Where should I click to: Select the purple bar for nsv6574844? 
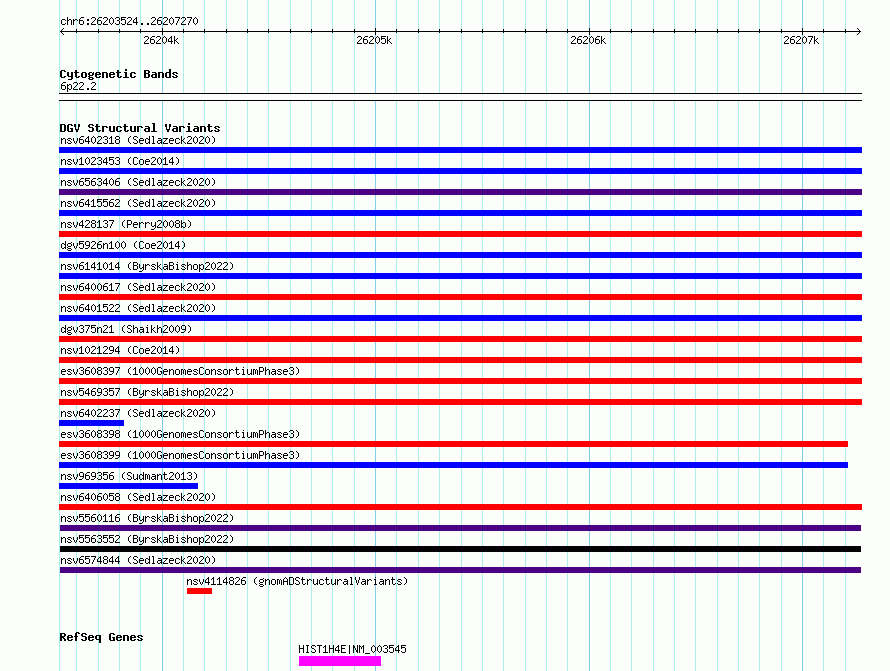(460, 570)
